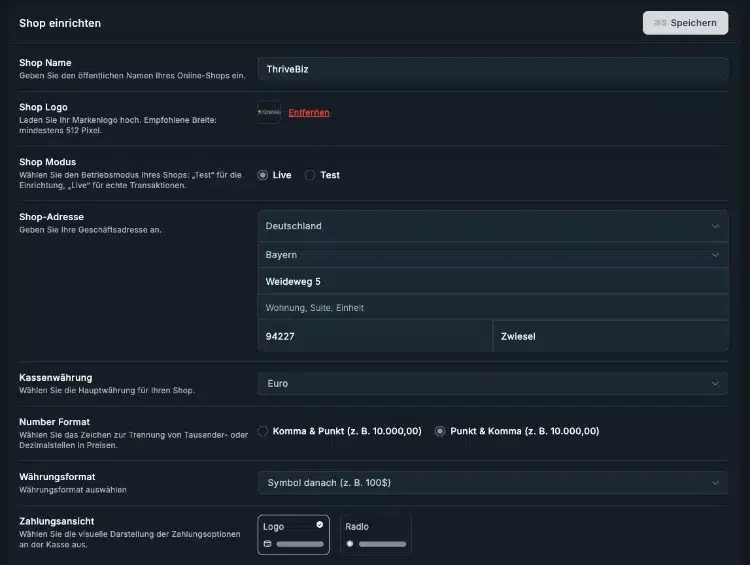
Task: Focus the Wohnung, Suite, Einheit field
Action: coord(492,308)
